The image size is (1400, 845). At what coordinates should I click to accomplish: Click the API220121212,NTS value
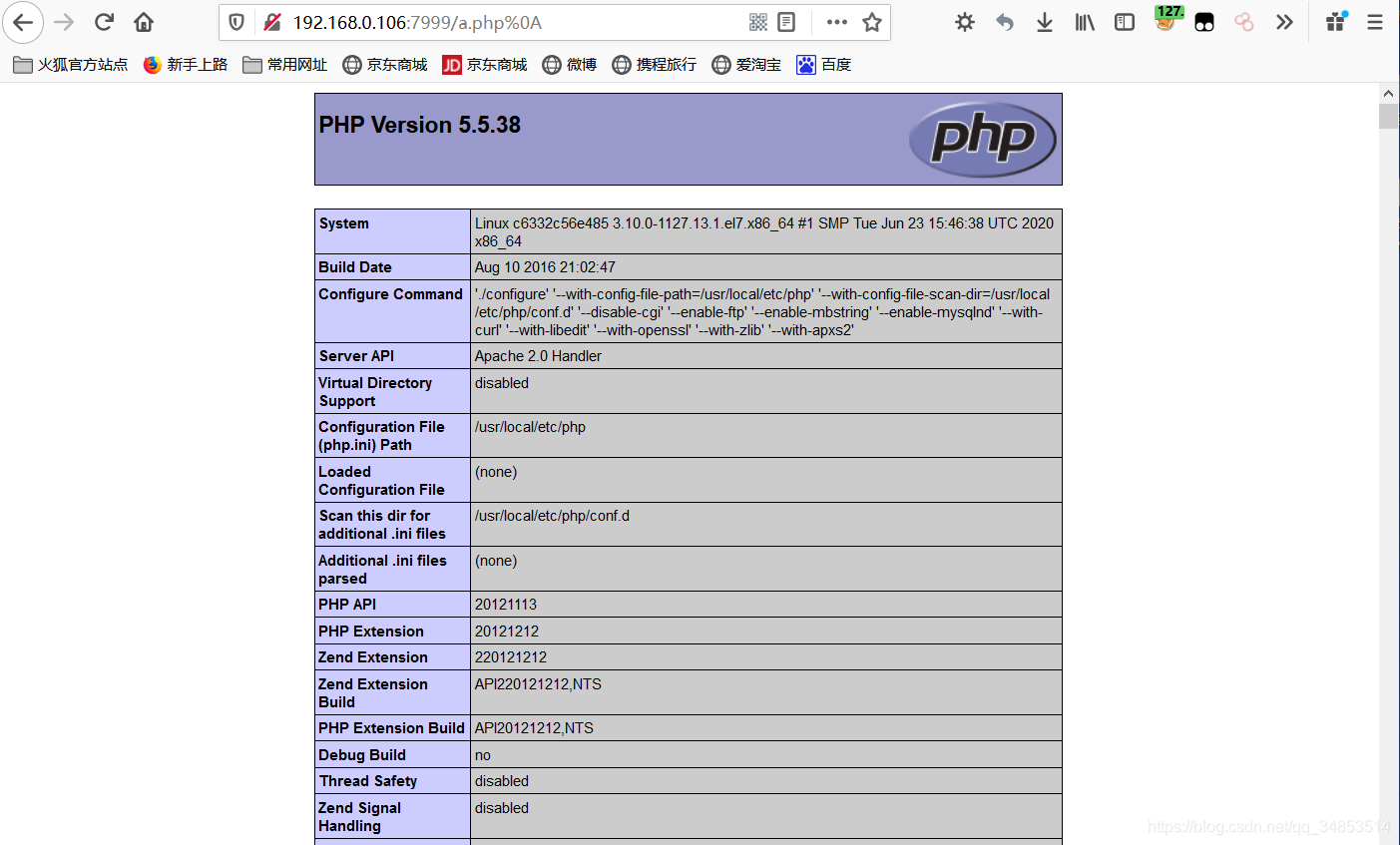[x=538, y=684]
